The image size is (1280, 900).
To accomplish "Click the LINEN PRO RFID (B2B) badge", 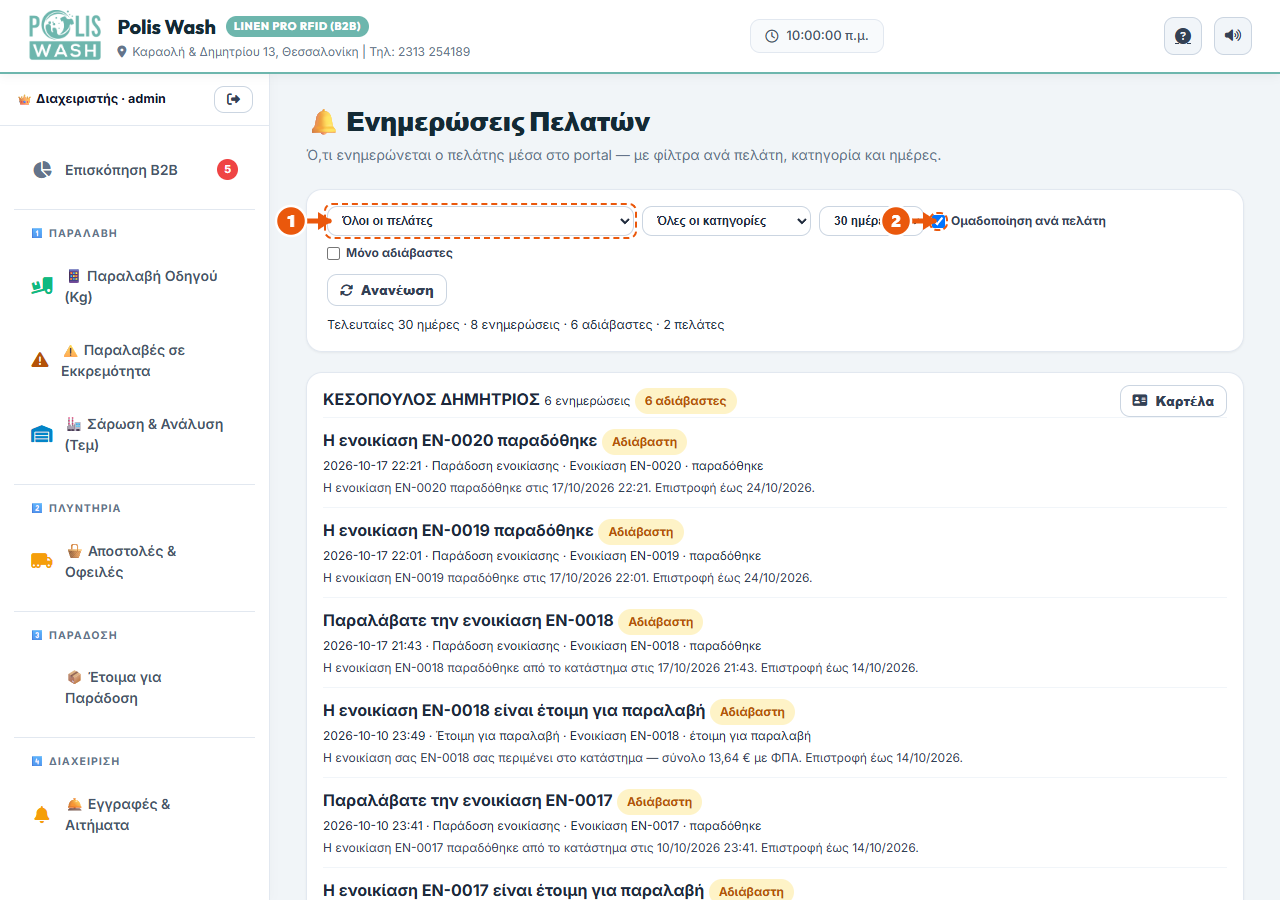I will (297, 26).
